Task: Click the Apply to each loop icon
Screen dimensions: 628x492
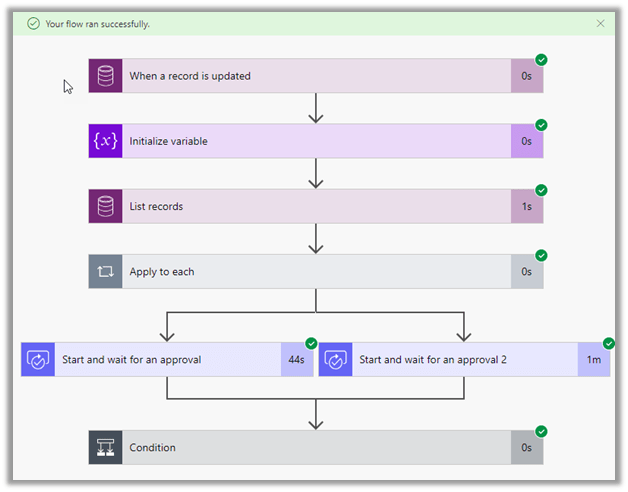Action: pyautogui.click(x=105, y=272)
